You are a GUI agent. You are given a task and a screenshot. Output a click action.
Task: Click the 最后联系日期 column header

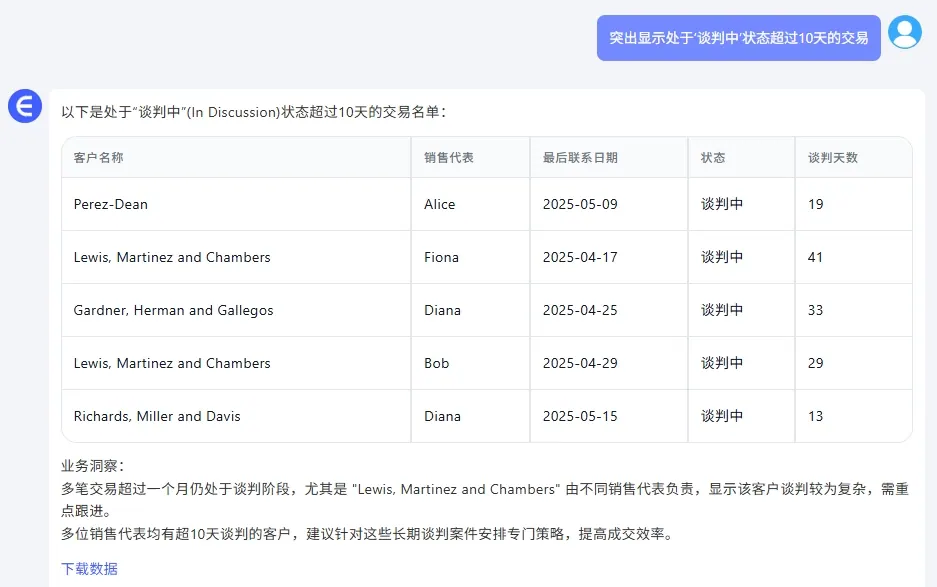(x=609, y=157)
